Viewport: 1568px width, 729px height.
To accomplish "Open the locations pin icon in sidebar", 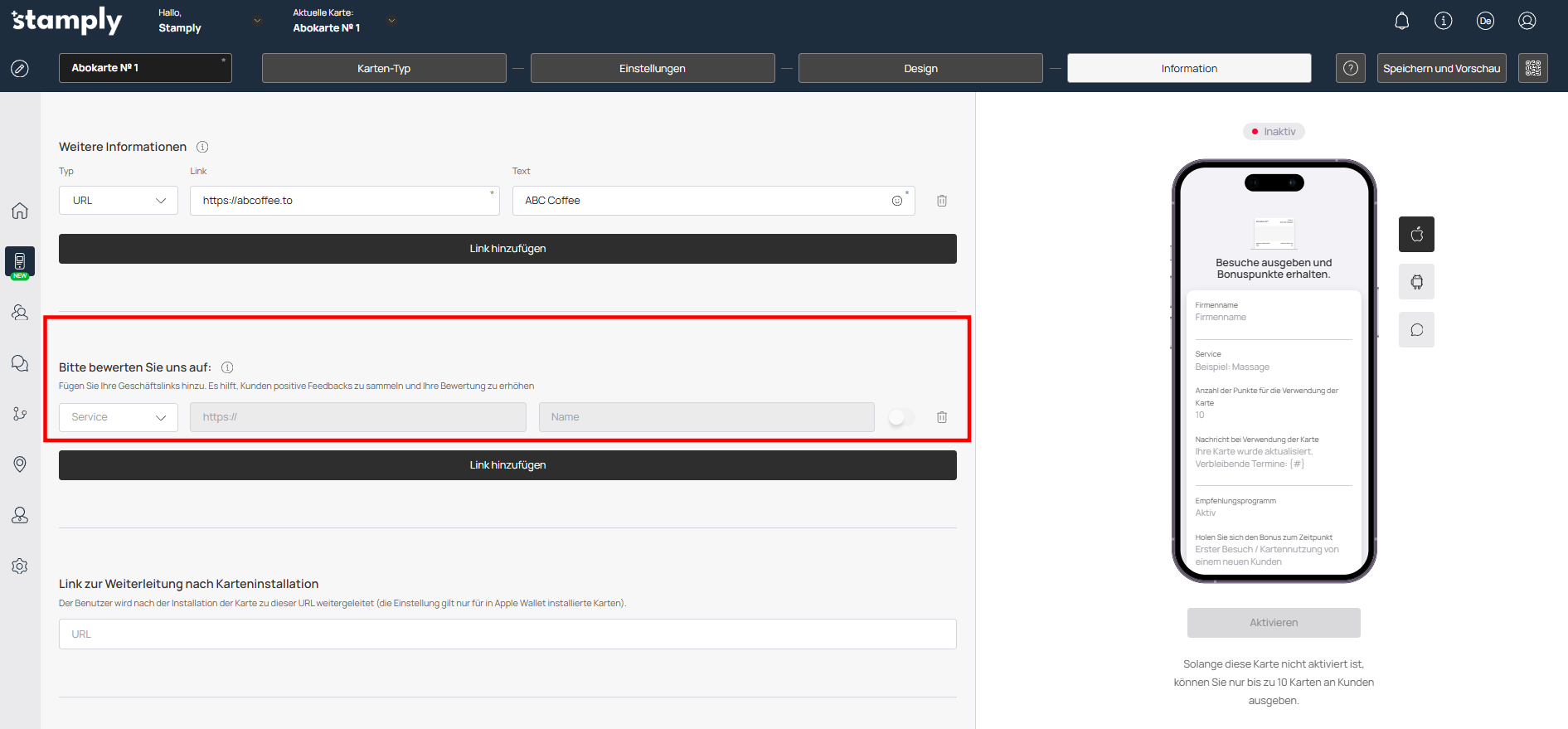I will click(20, 464).
